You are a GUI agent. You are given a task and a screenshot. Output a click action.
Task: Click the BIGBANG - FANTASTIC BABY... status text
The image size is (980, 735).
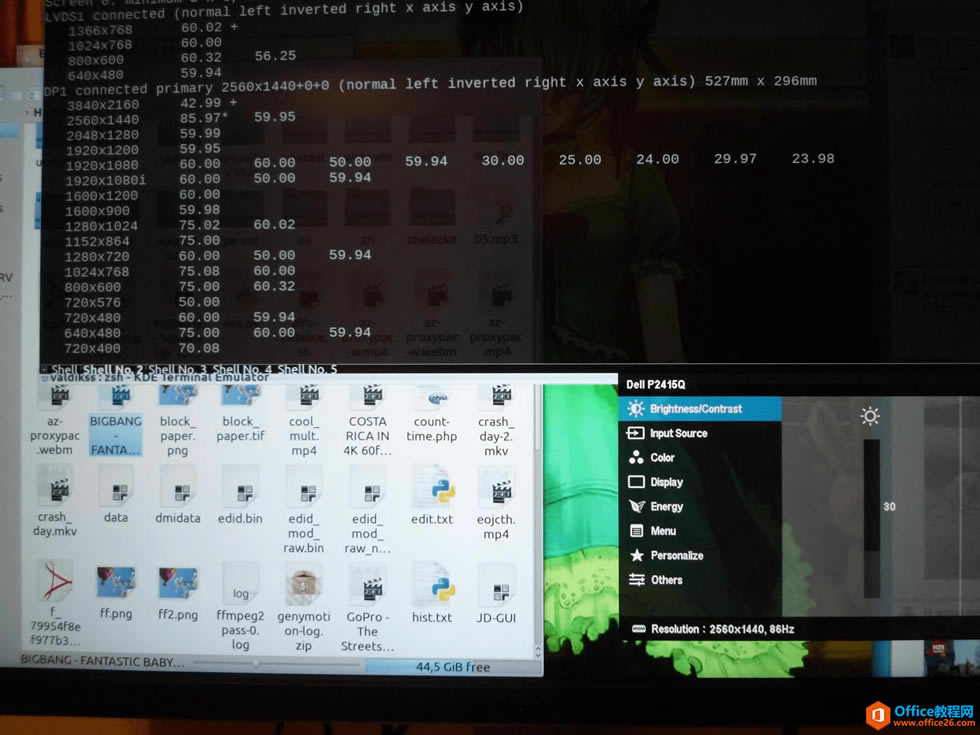pyautogui.click(x=102, y=661)
